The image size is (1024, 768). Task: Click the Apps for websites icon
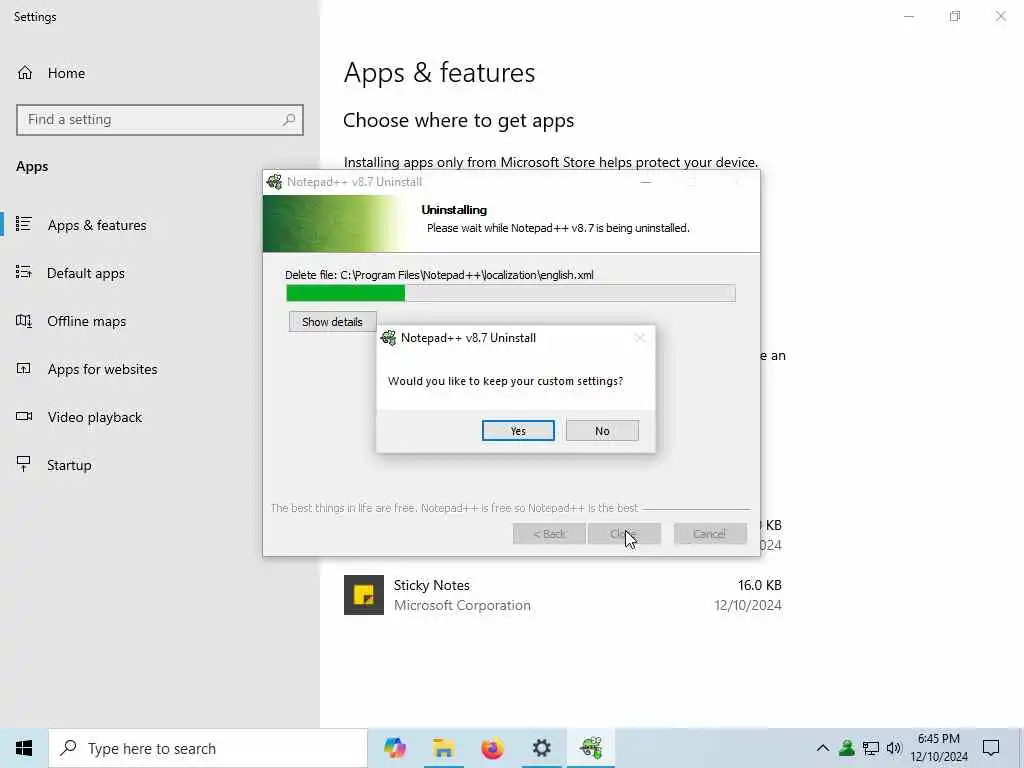coord(24,368)
